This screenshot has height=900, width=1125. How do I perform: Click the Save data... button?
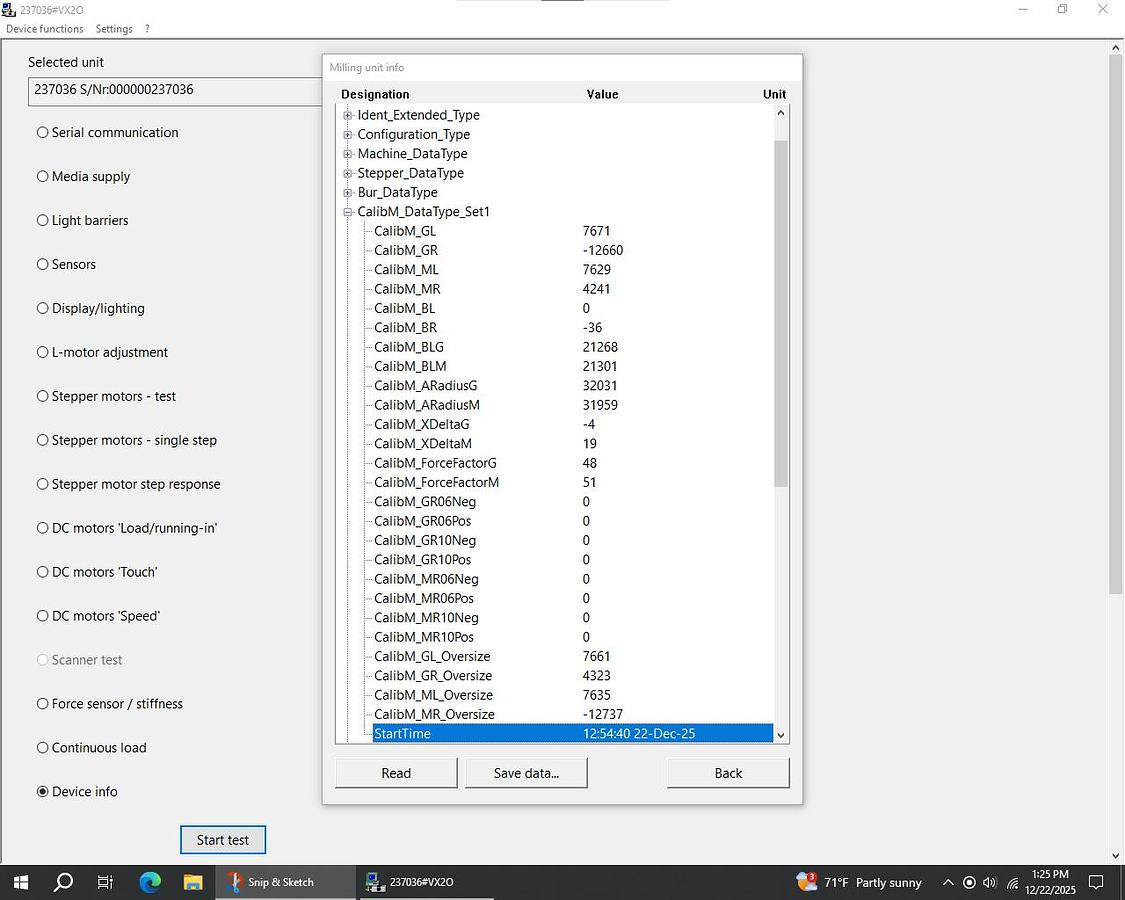click(x=526, y=773)
